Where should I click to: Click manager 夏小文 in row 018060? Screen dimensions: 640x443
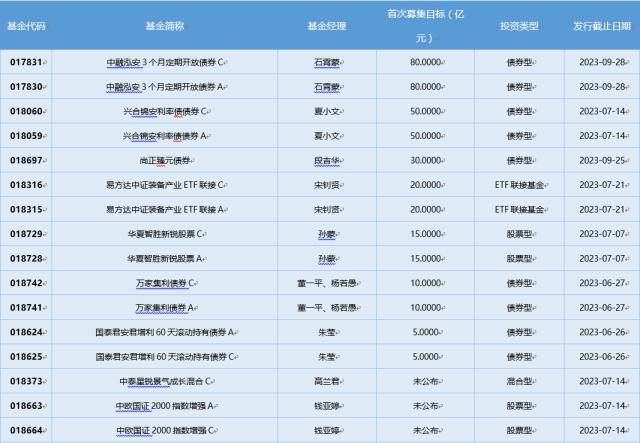(x=327, y=111)
